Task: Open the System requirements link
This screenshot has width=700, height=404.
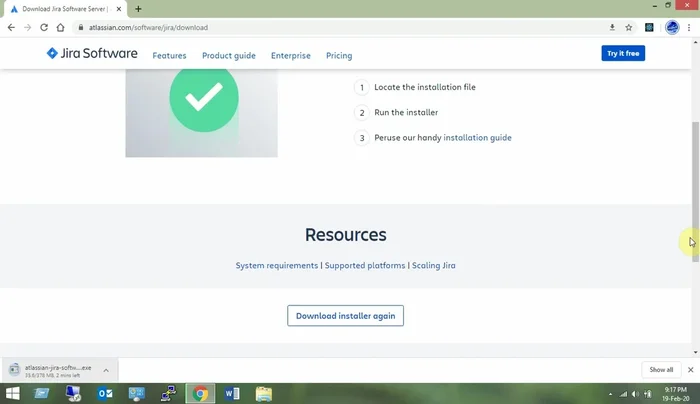Action: [x=277, y=265]
